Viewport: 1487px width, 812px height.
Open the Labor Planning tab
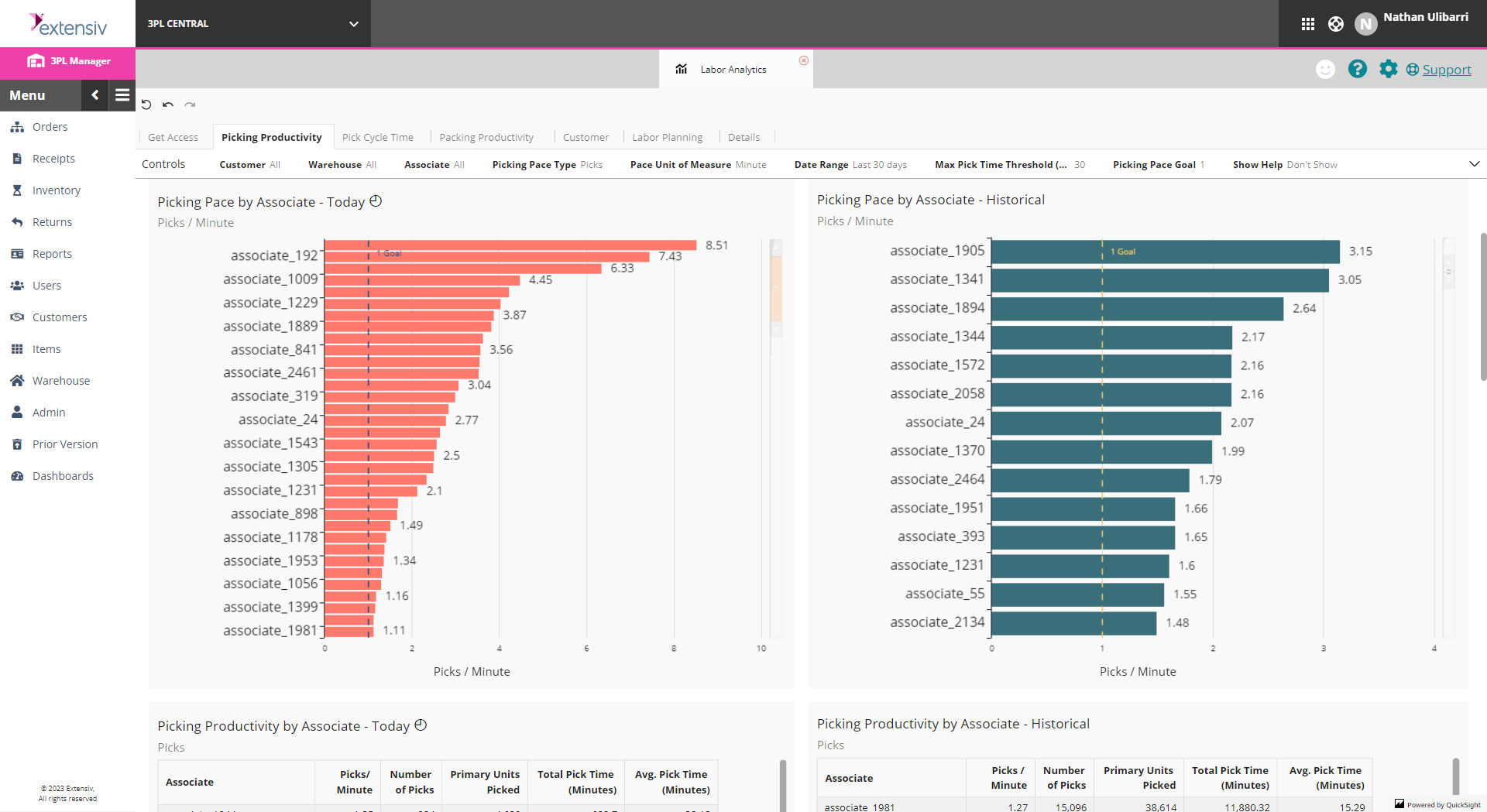click(667, 137)
